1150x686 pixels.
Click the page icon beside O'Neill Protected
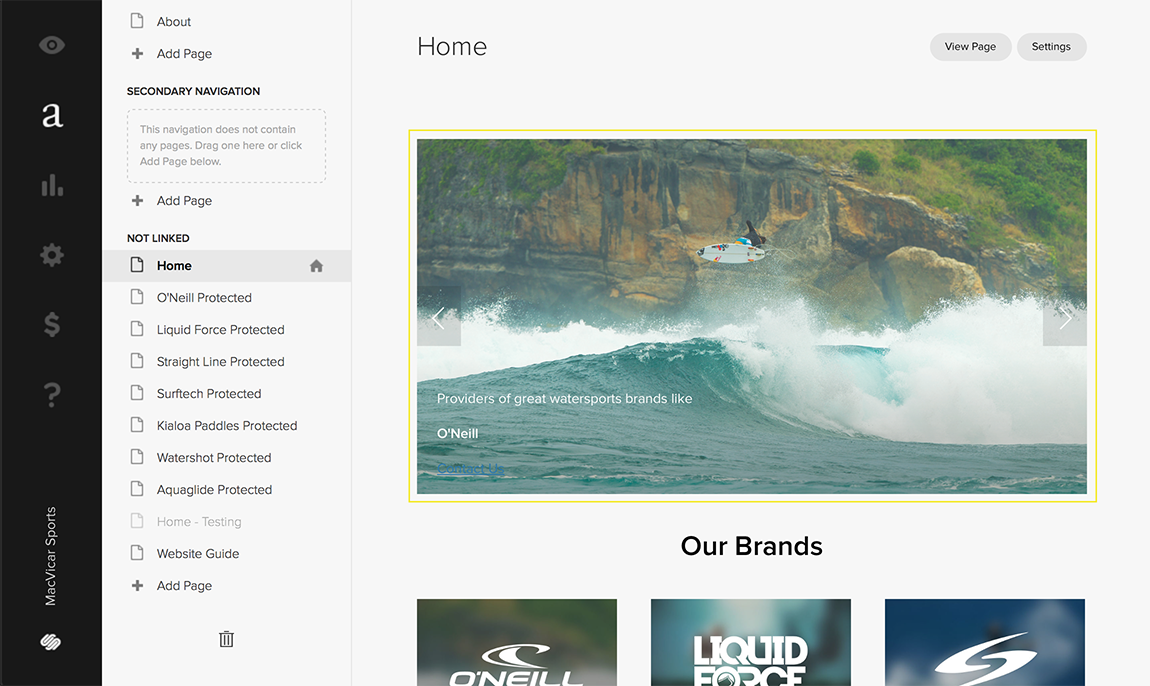[136, 296]
